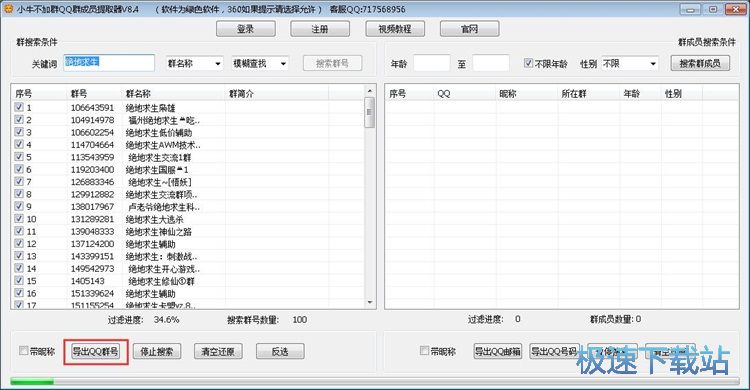Viewport: 750px width, 390px height.
Task: Toggle 带昵称 checkbox in member panel
Action: point(424,350)
